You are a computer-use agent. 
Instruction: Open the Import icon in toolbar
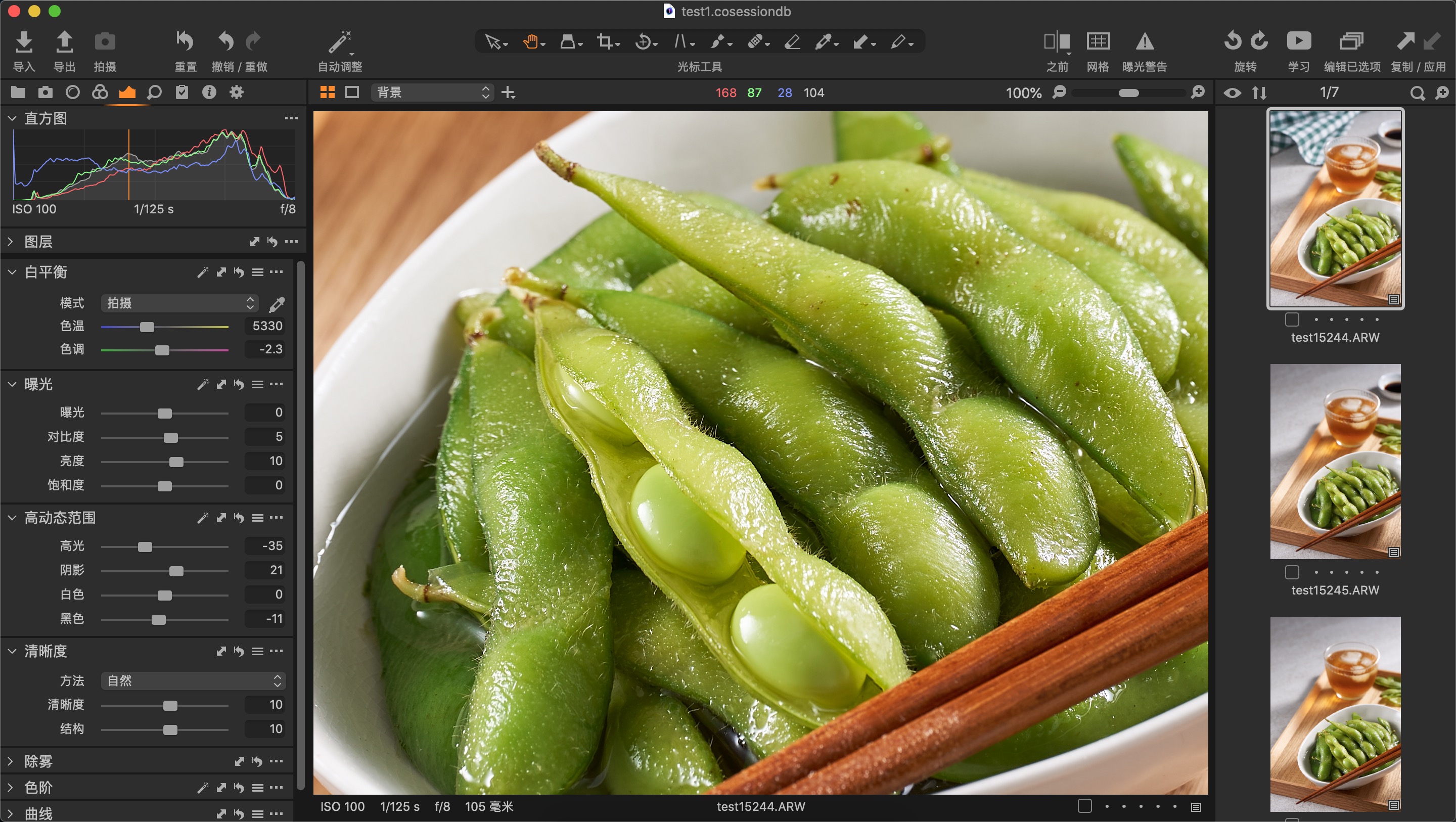[x=24, y=42]
